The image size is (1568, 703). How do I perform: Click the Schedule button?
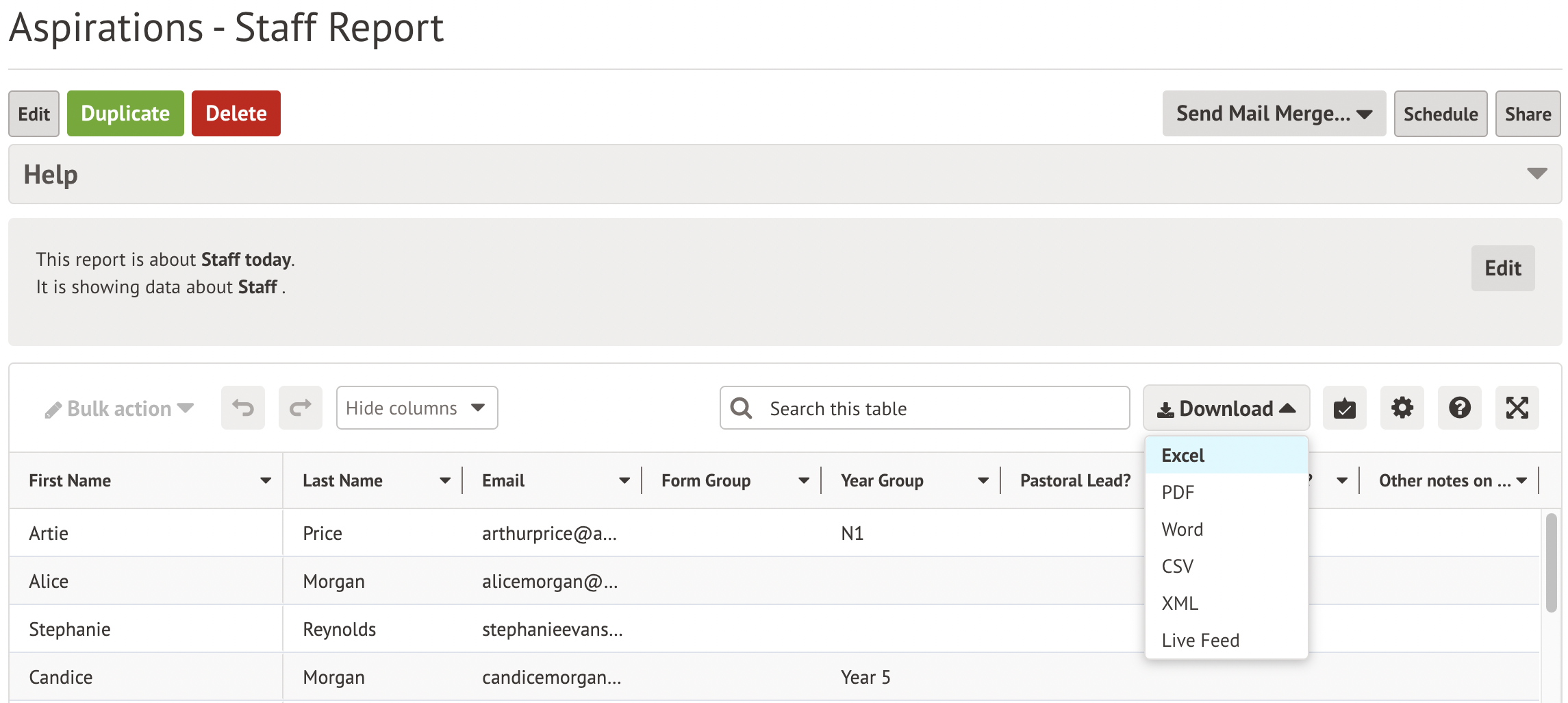pyautogui.click(x=1440, y=114)
